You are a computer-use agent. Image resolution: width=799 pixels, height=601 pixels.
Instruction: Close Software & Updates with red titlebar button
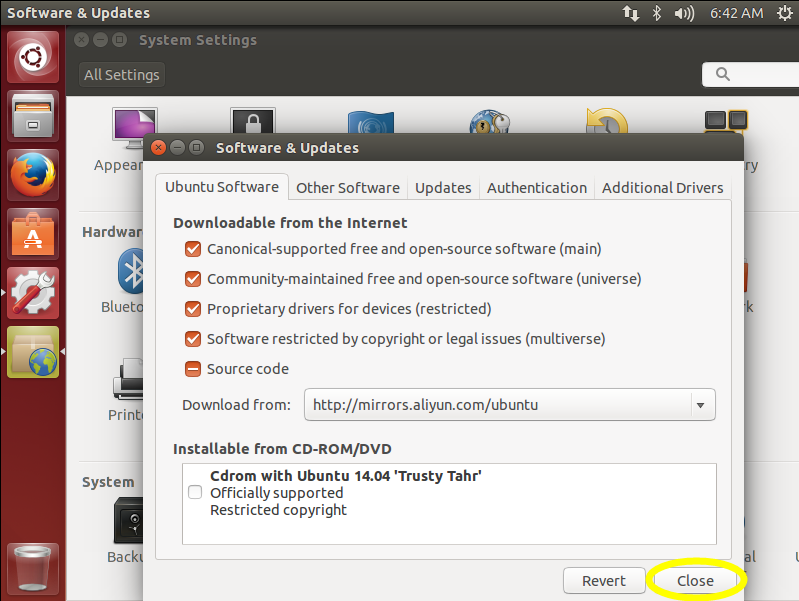[158, 148]
